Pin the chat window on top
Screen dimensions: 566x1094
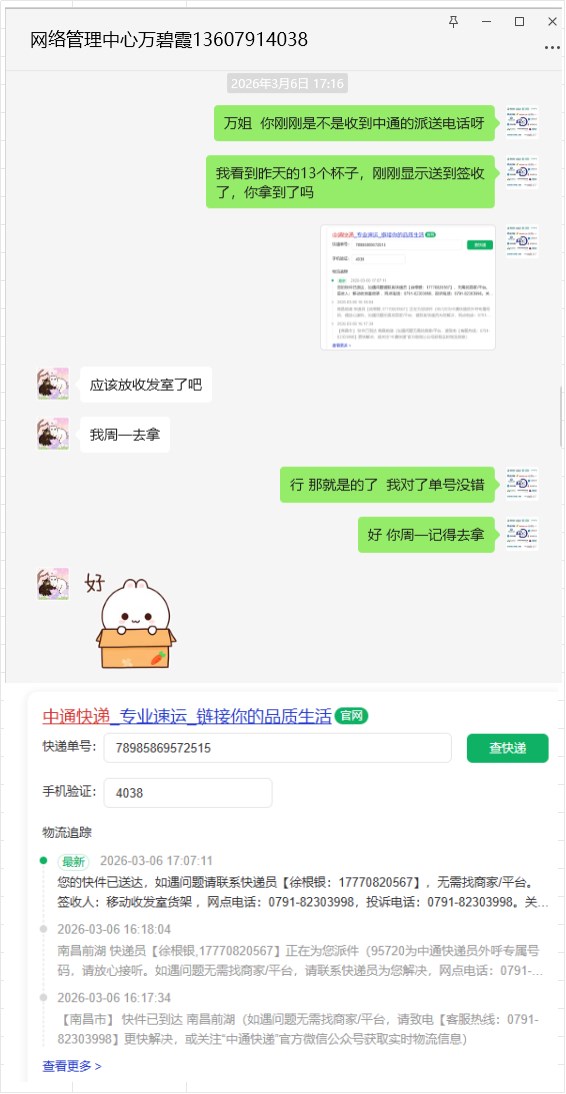coord(454,22)
